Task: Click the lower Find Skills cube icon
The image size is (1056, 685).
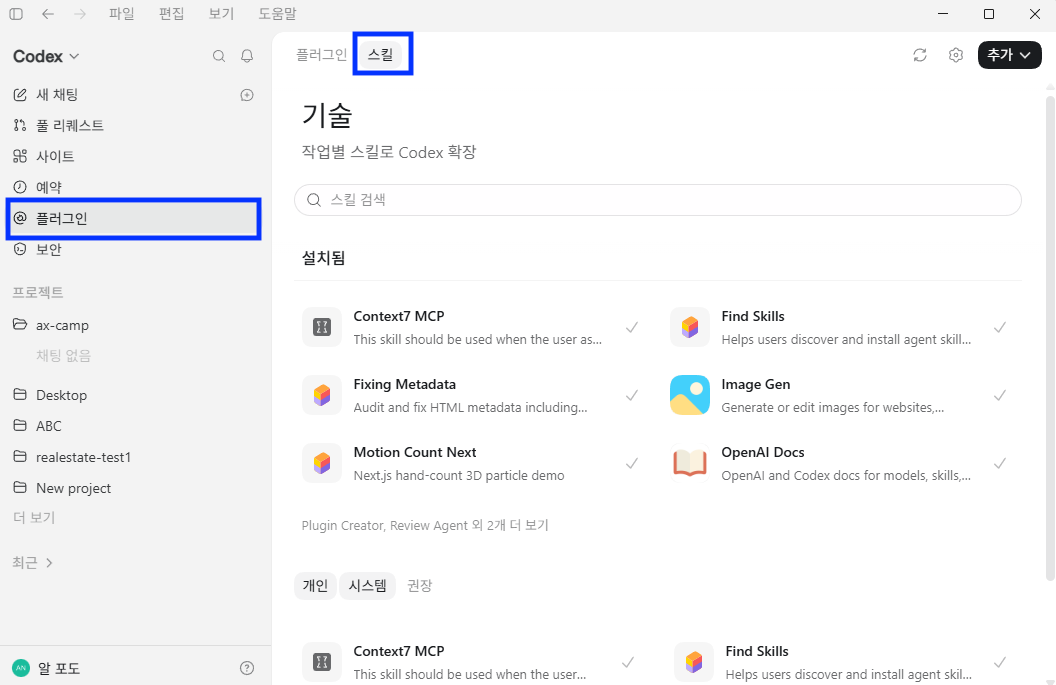Action: [x=694, y=662]
